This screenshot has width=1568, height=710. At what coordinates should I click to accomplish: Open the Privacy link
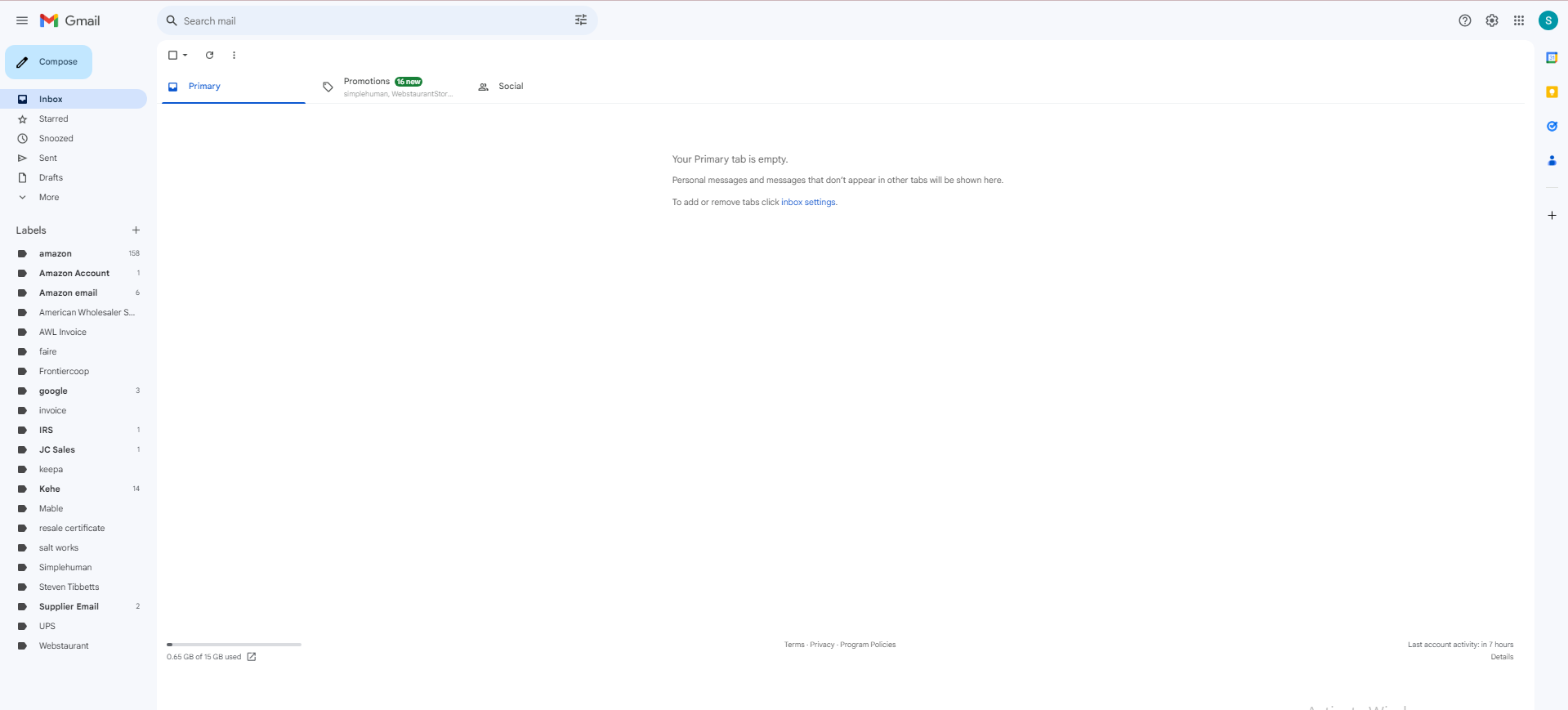(822, 645)
